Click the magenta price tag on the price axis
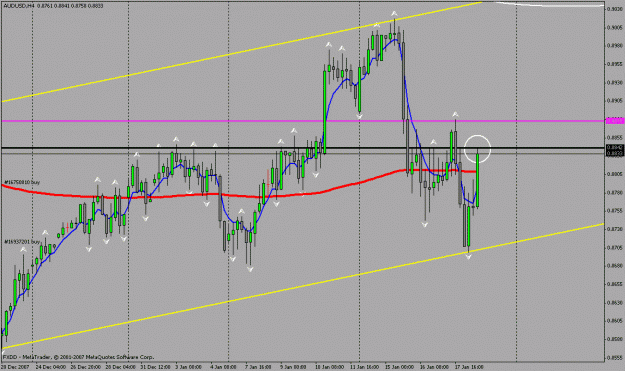 pos(615,121)
